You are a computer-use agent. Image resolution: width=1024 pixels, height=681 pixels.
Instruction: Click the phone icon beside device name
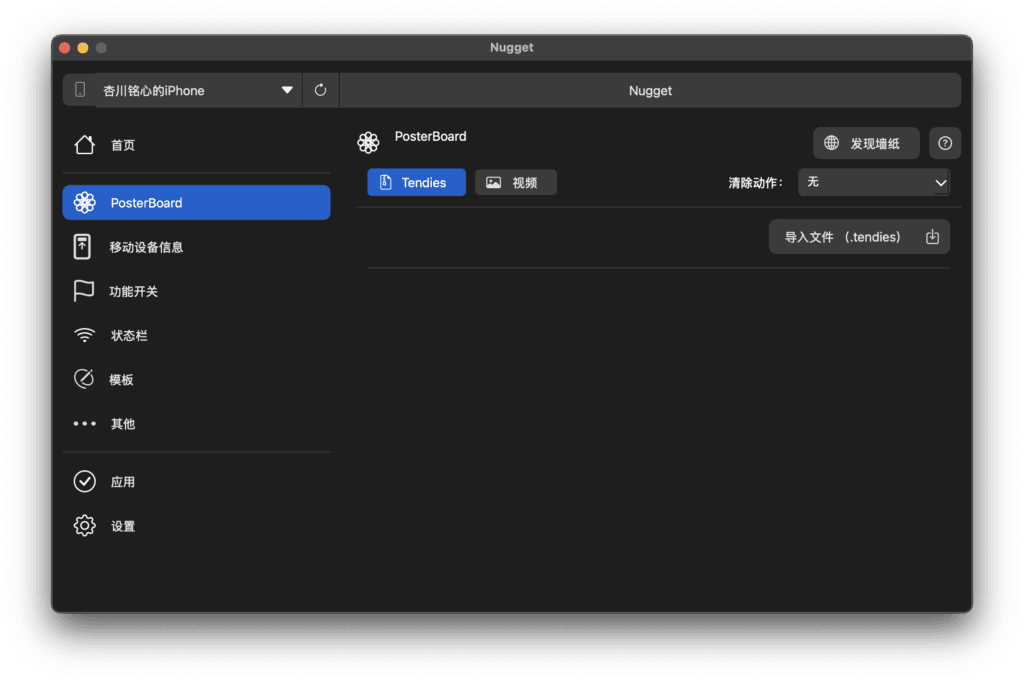[80, 90]
